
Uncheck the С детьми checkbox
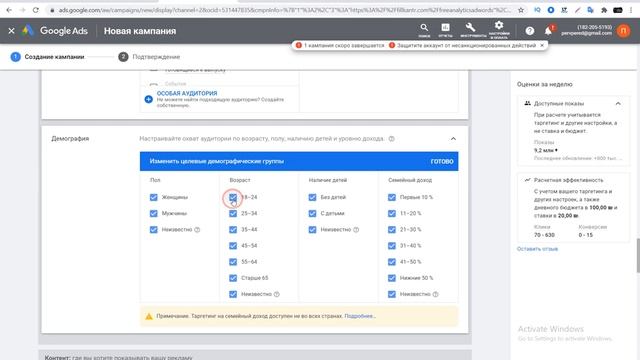(x=312, y=213)
